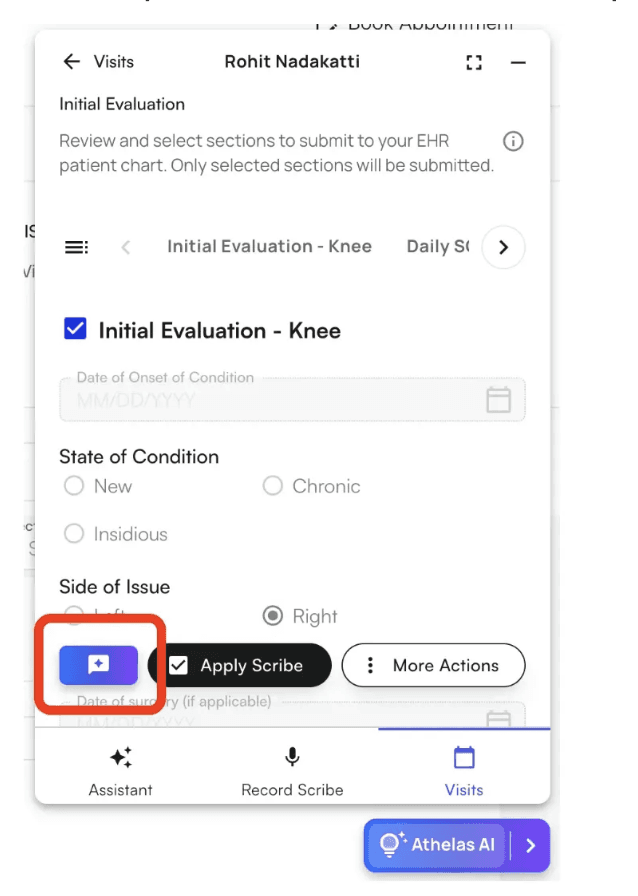Click the Apply Scribe button
Screen dimensions: 638x896
coord(239,665)
